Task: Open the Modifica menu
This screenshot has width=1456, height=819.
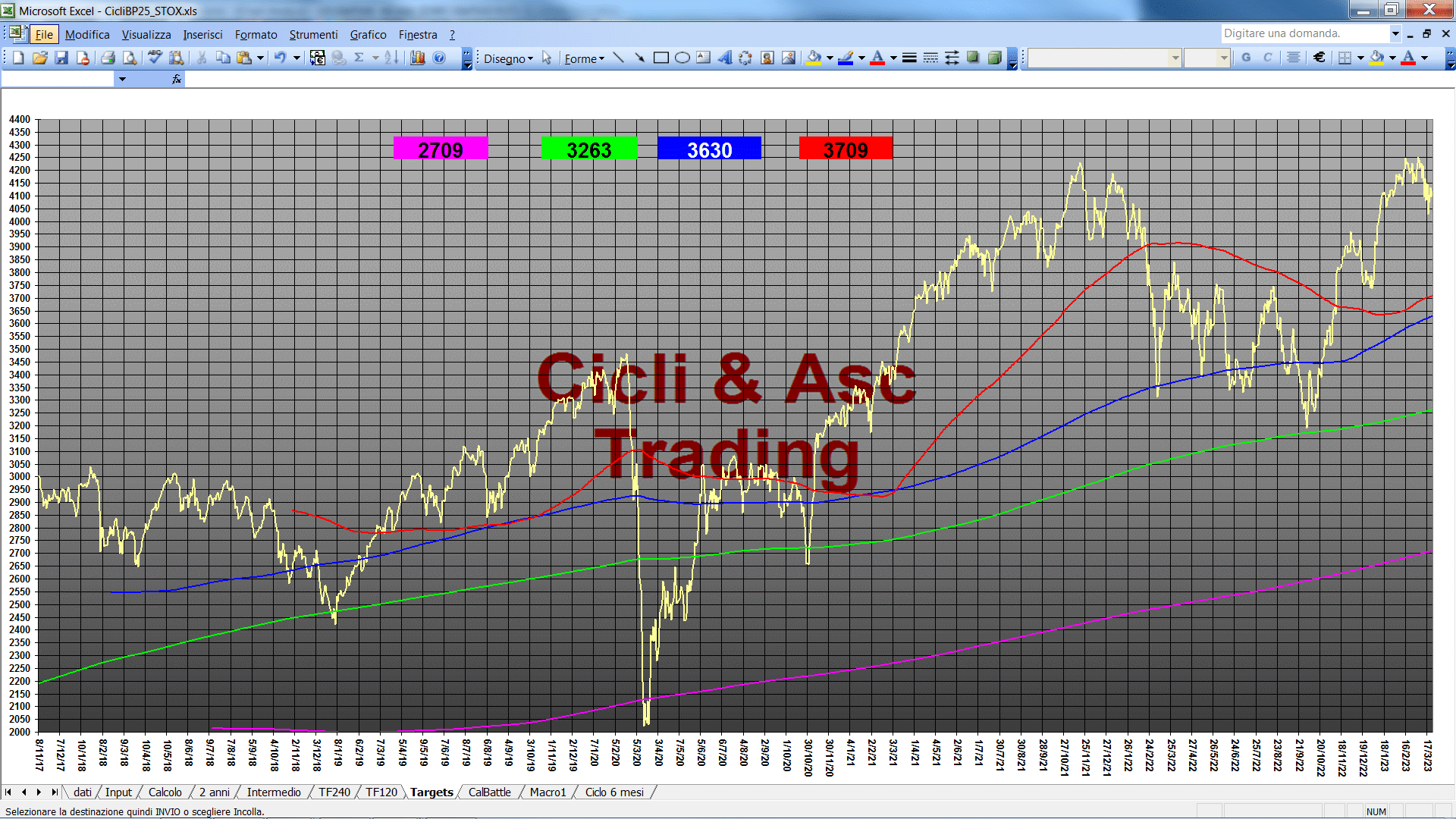Action: pos(87,35)
